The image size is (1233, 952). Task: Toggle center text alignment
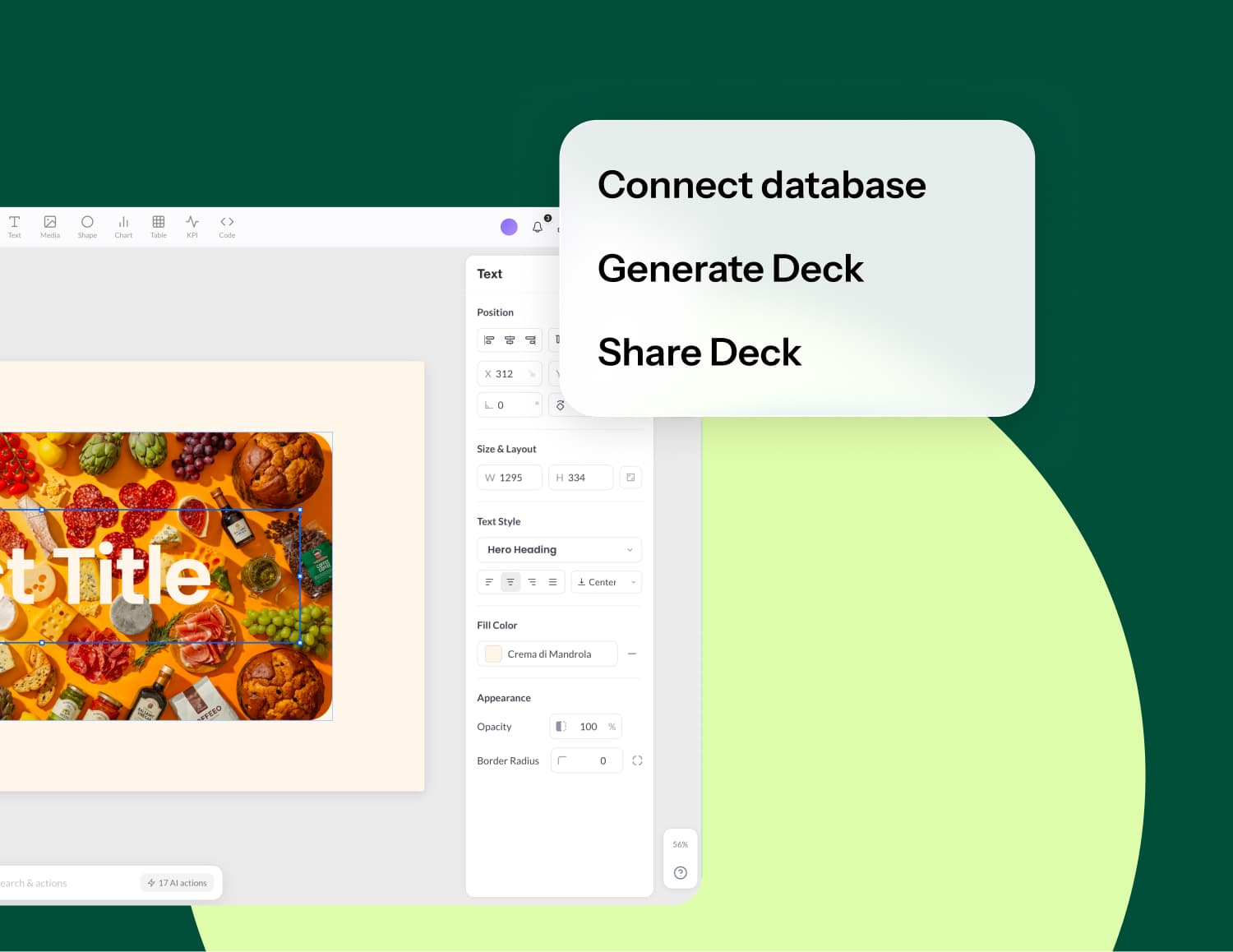tap(510, 582)
